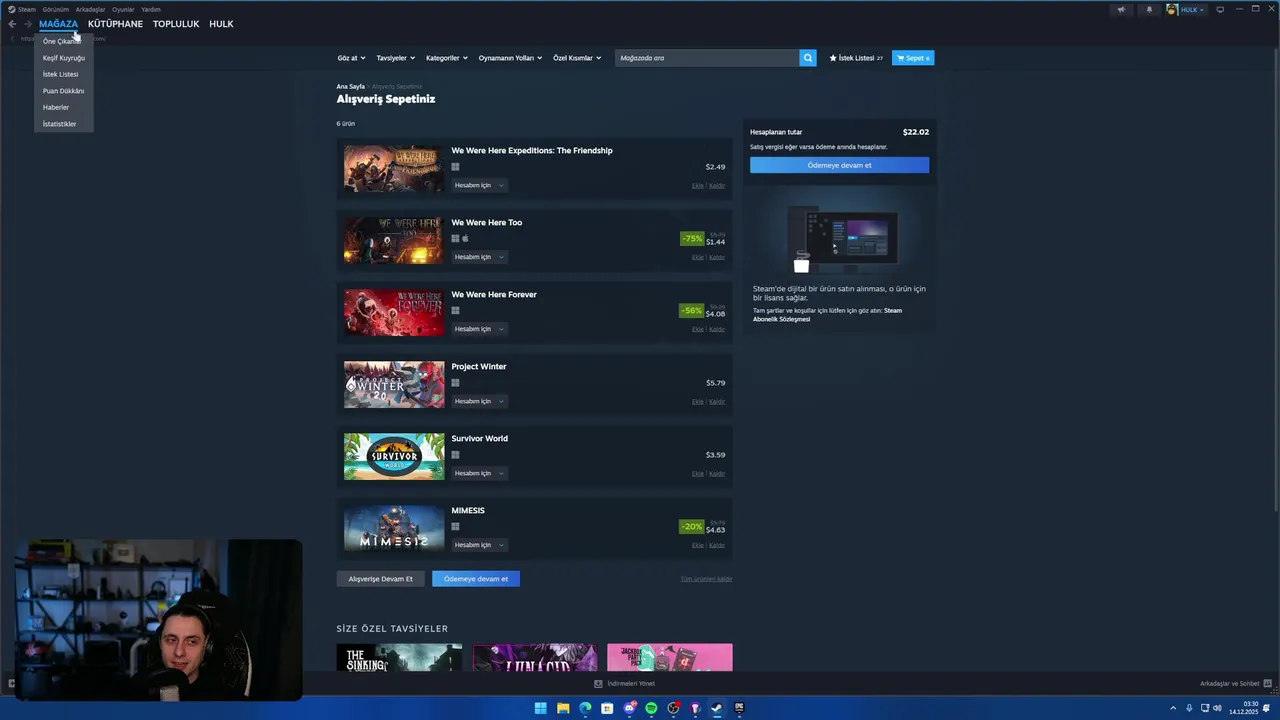Click Ekle for Survivor World
Image resolution: width=1280 pixels, height=720 pixels.
click(x=698, y=474)
